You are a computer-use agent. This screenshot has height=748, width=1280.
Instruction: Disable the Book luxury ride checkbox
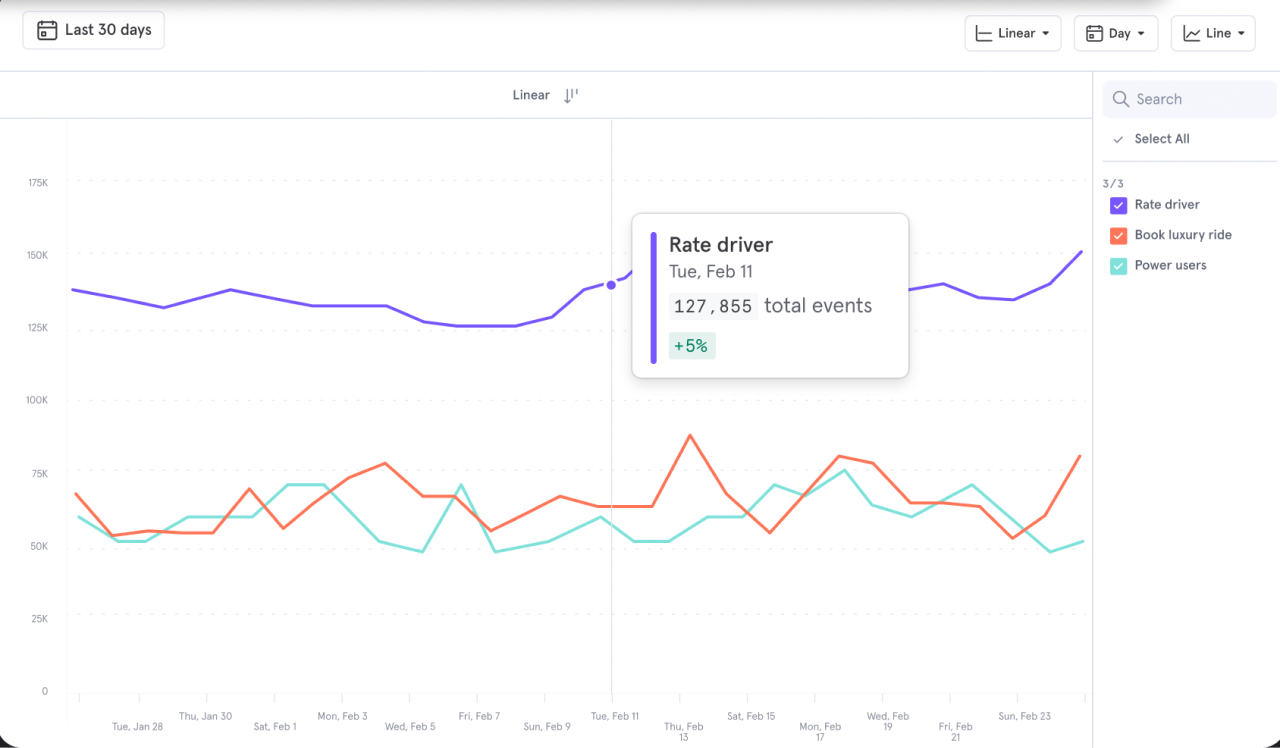pyautogui.click(x=1117, y=235)
